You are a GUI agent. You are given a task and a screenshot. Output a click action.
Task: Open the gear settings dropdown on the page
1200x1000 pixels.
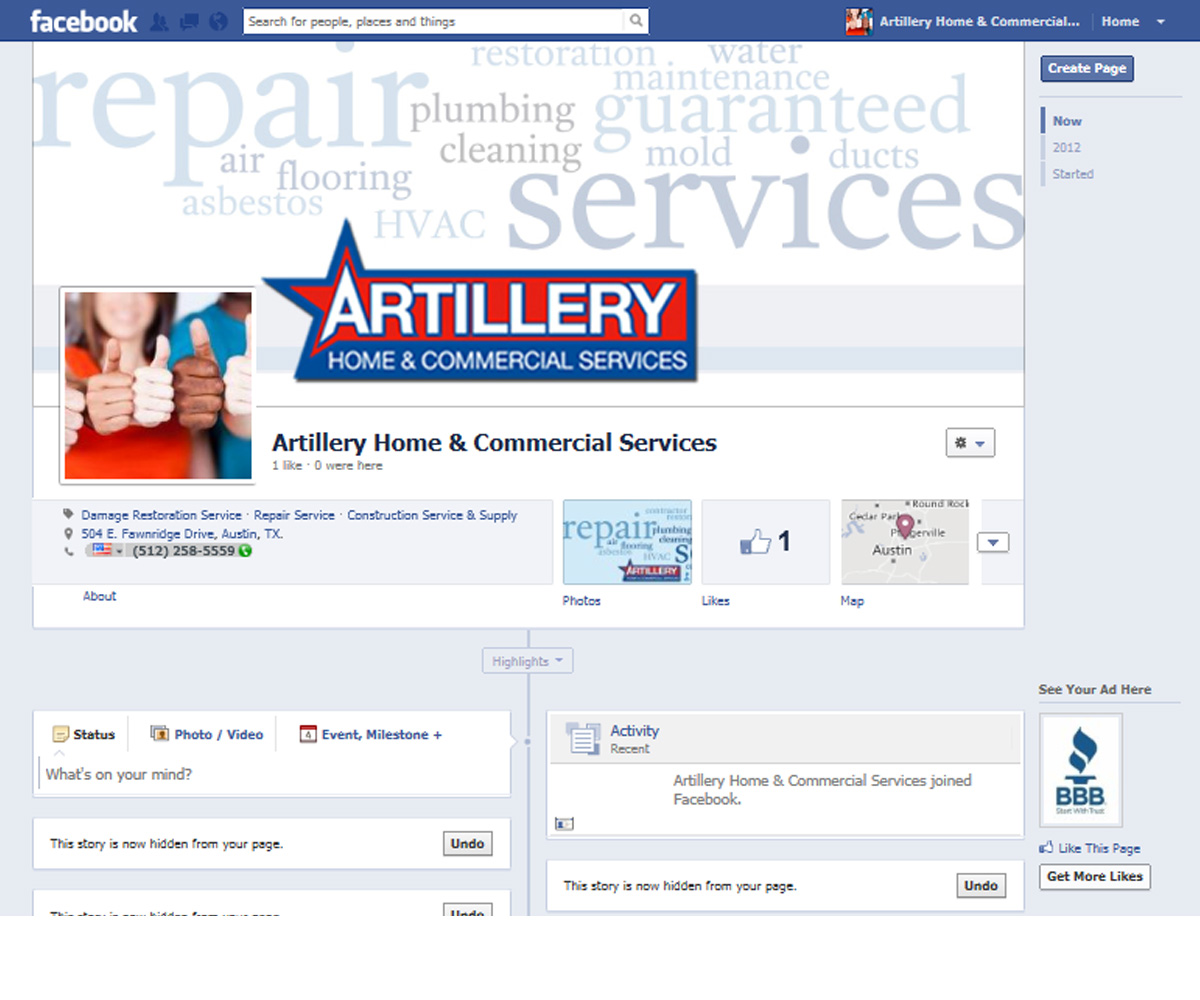pos(970,442)
